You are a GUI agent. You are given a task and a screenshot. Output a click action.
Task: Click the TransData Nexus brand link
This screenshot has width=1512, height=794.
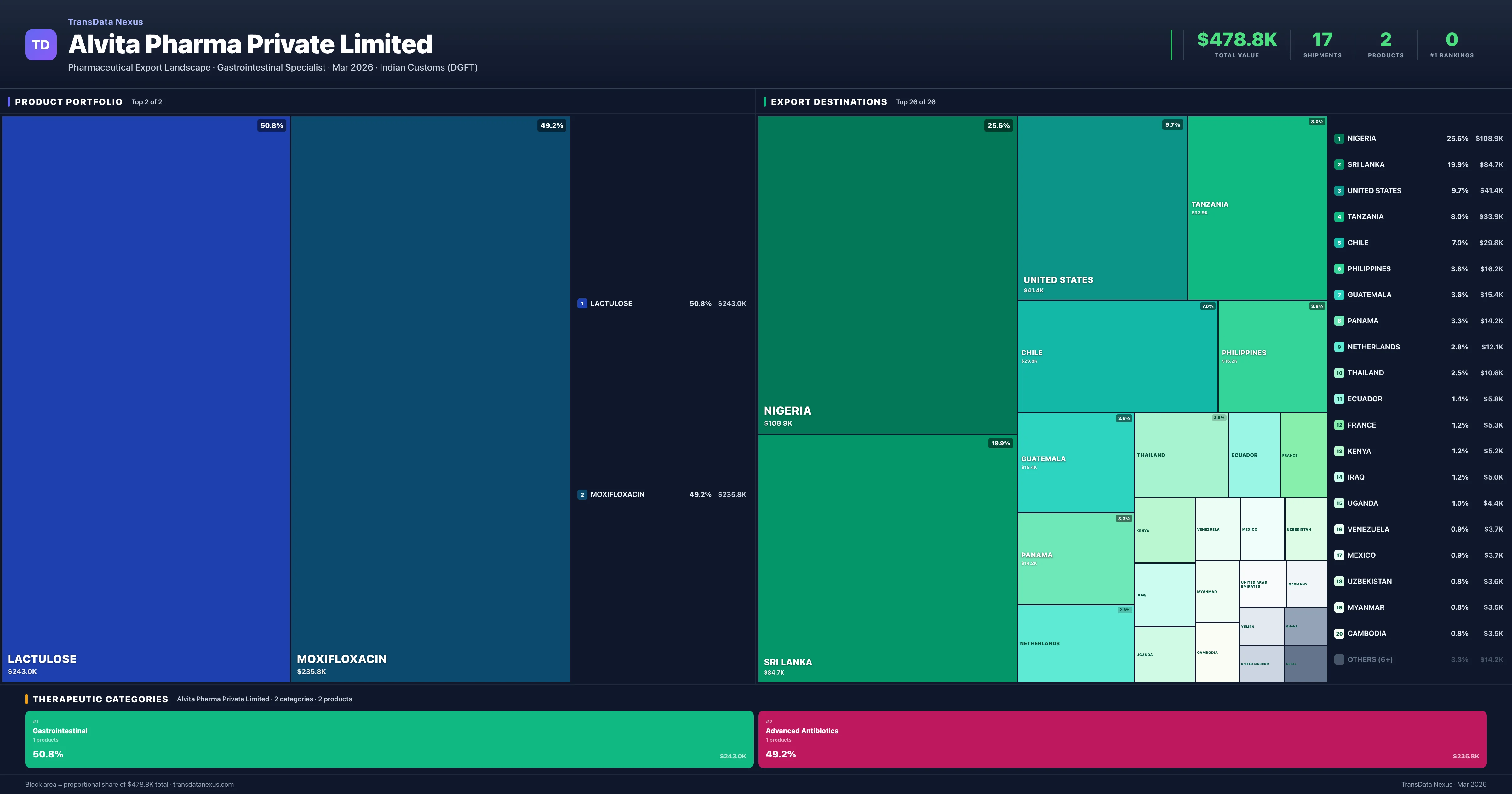tap(105, 22)
